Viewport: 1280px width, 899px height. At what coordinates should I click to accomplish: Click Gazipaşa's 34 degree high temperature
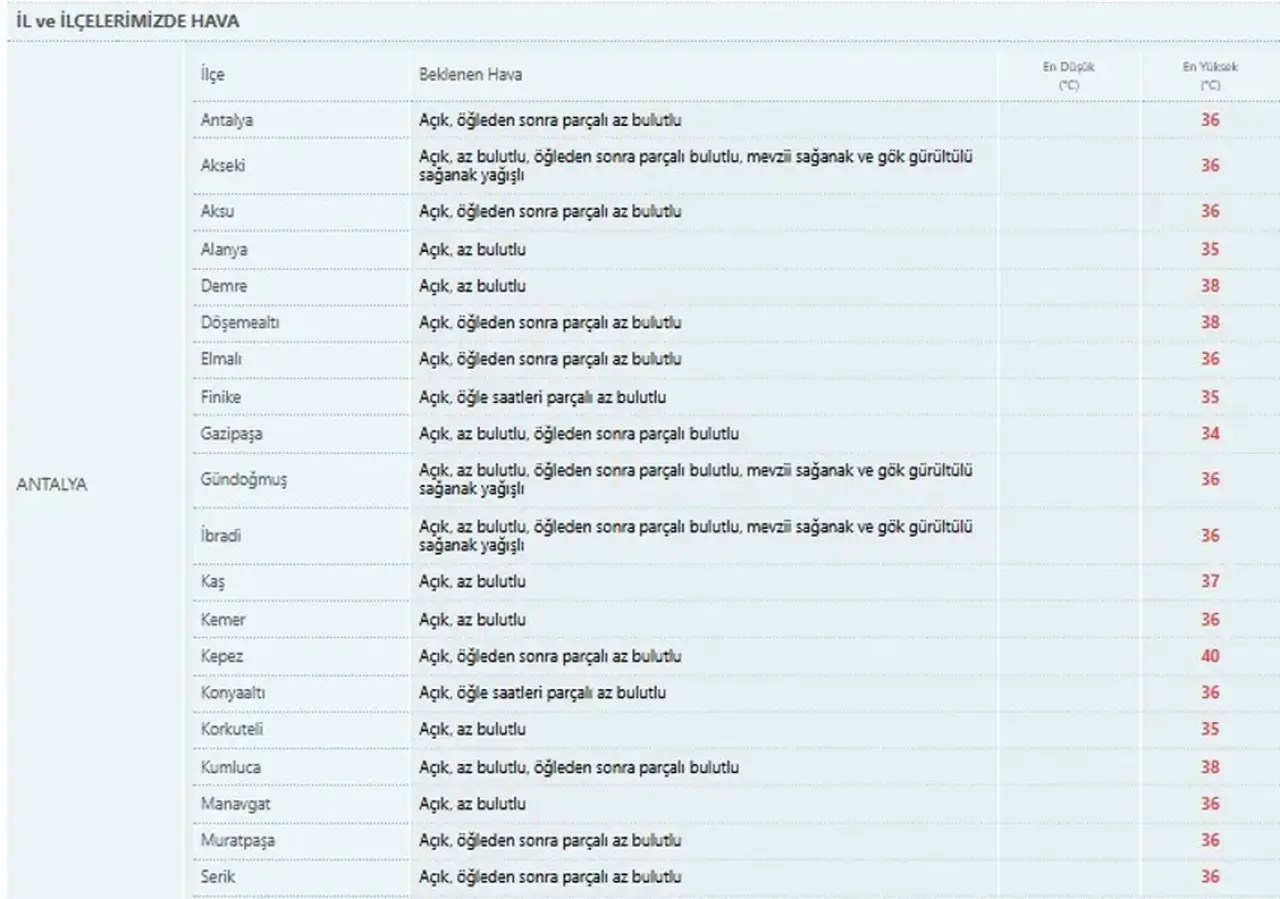[x=1210, y=434]
